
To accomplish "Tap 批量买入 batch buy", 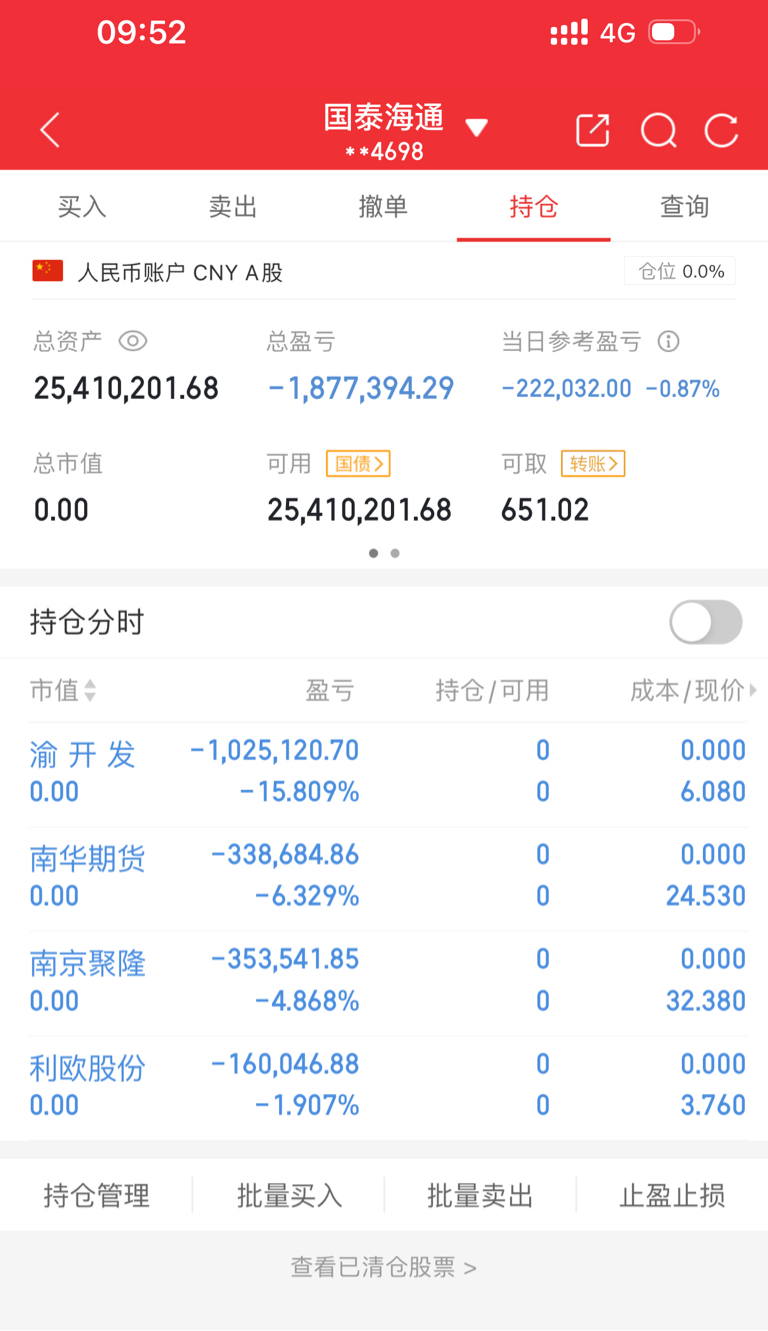I will (x=289, y=1195).
